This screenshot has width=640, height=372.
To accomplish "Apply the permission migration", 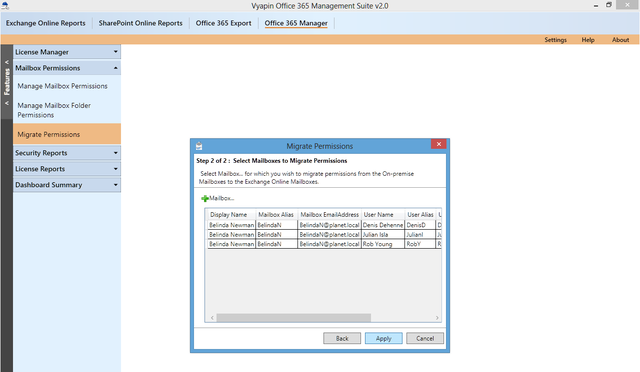I will 384,338.
